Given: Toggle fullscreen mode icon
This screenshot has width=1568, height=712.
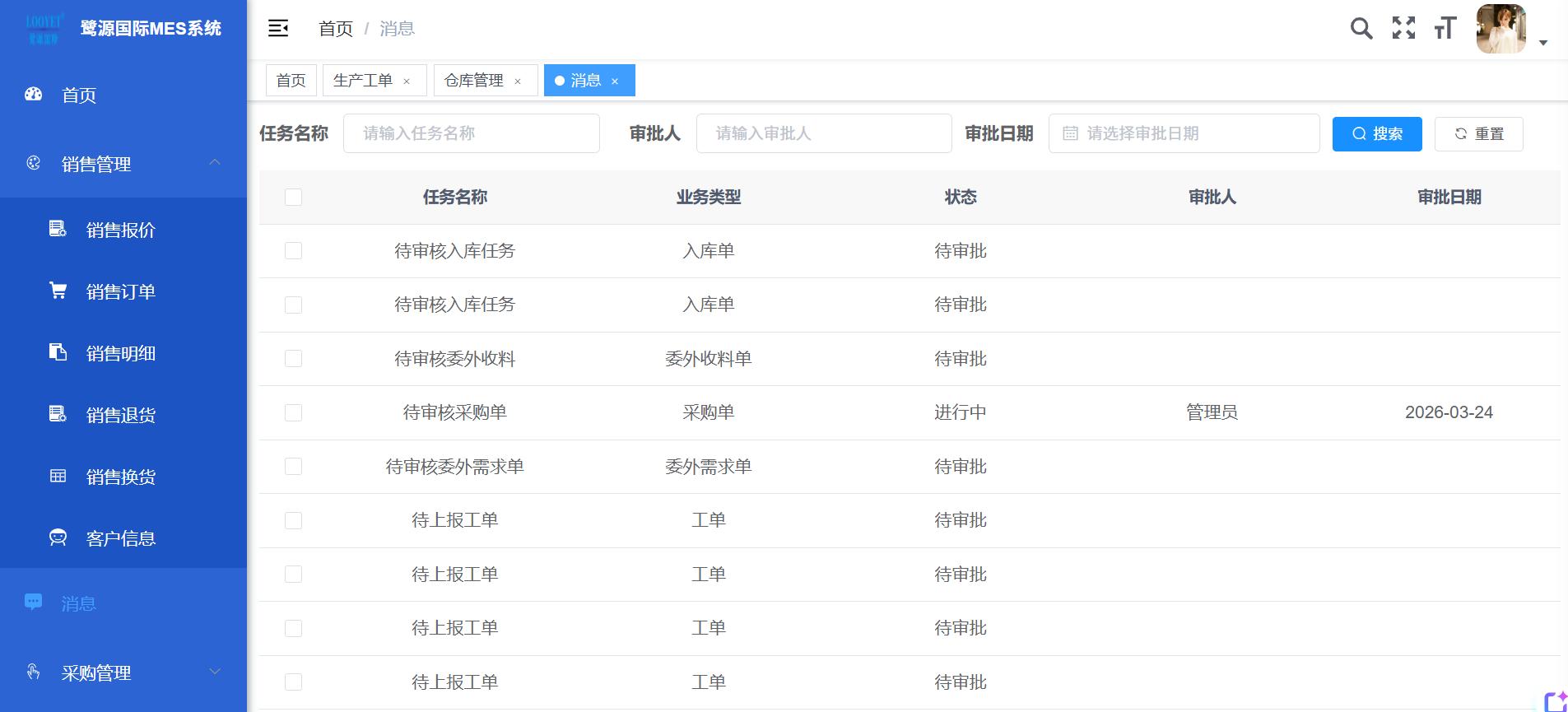Looking at the screenshot, I should [1403, 29].
